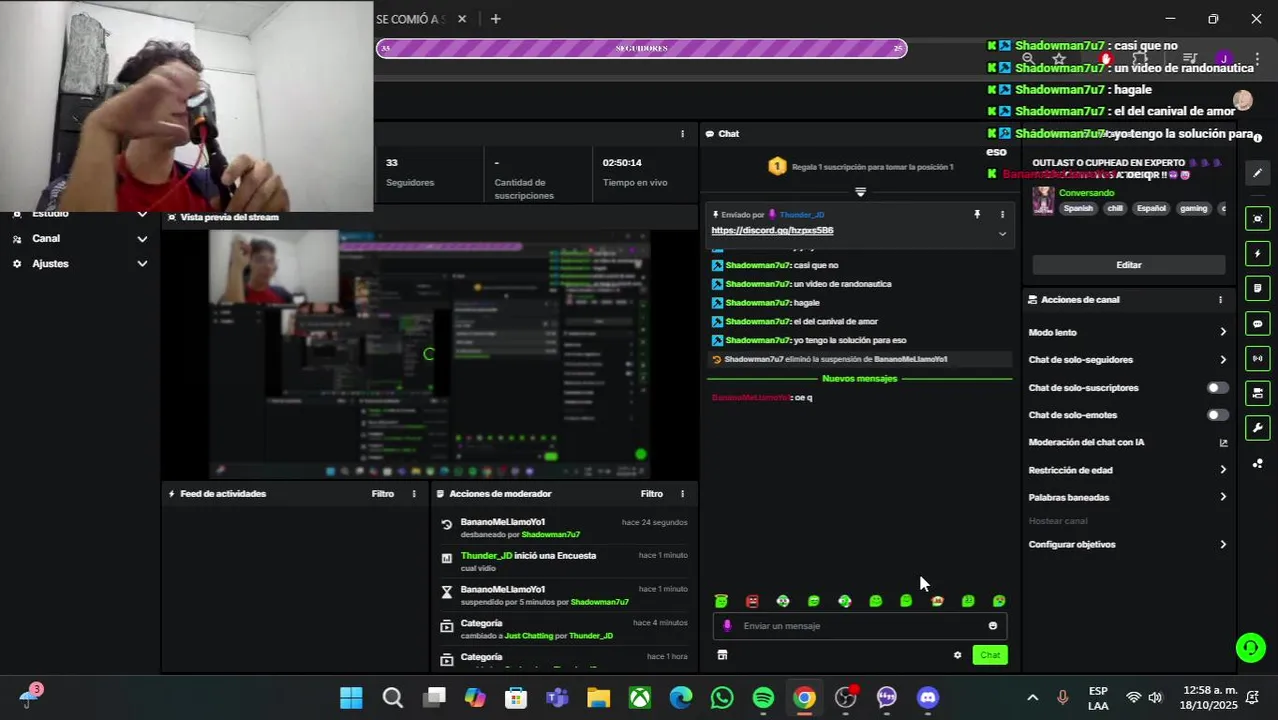Open Filtro in Acciones de moderador
The image size is (1278, 720).
(652, 494)
